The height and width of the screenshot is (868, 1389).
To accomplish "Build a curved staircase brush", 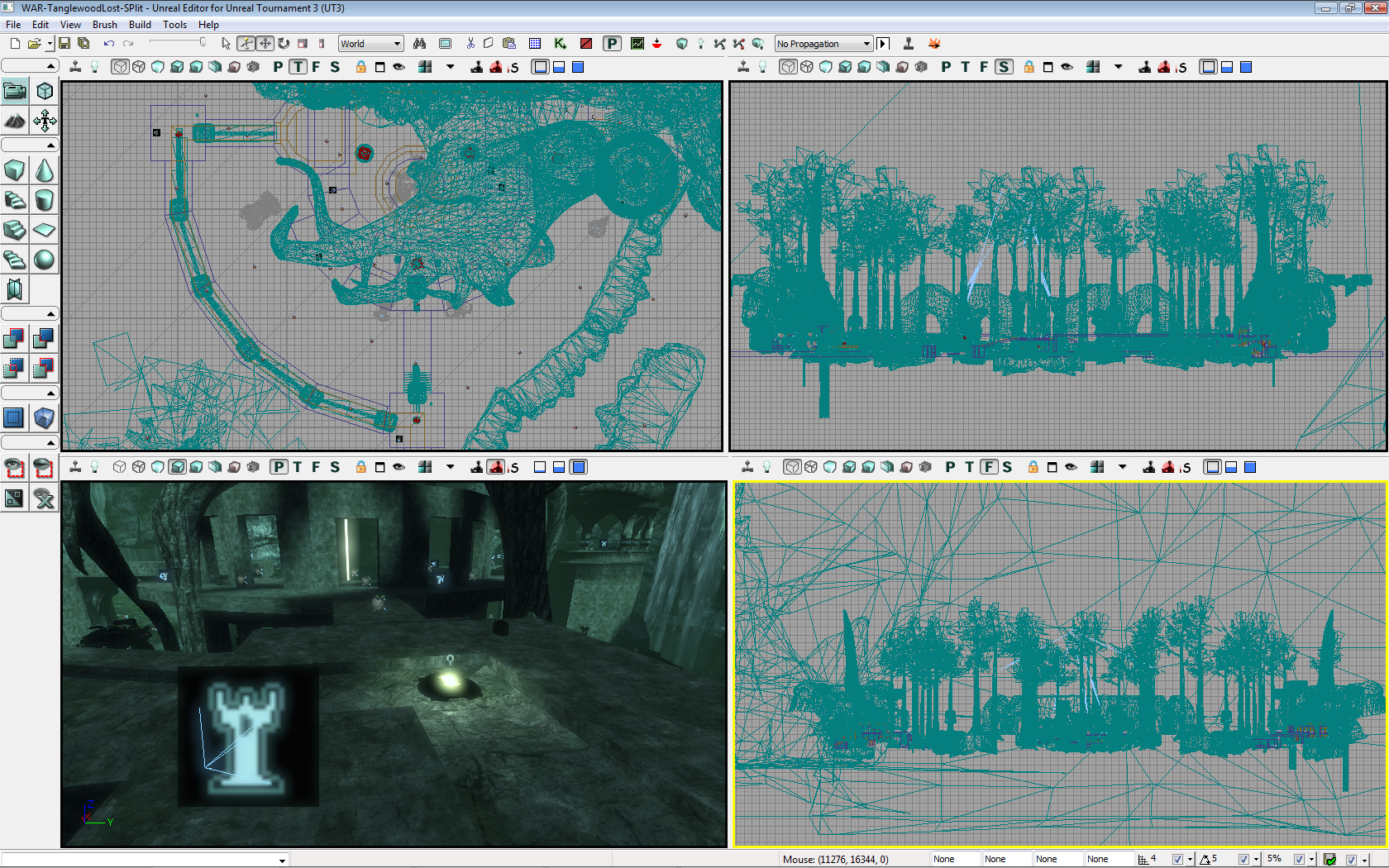I will tap(15, 200).
